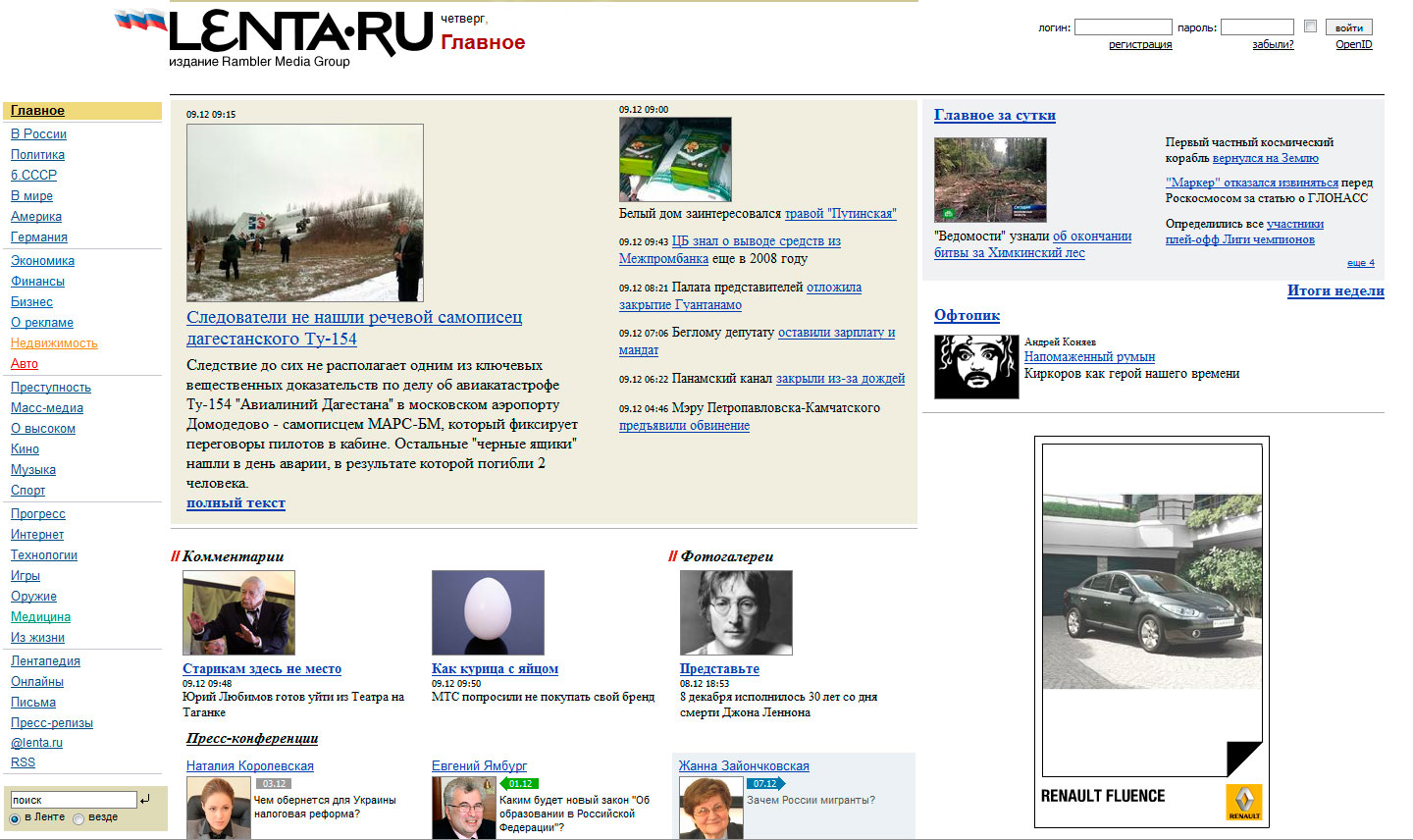Image resolution: width=1413 pixels, height=840 pixels.
Task: Open the Tu-154 voice recorder headline
Action: tap(354, 328)
